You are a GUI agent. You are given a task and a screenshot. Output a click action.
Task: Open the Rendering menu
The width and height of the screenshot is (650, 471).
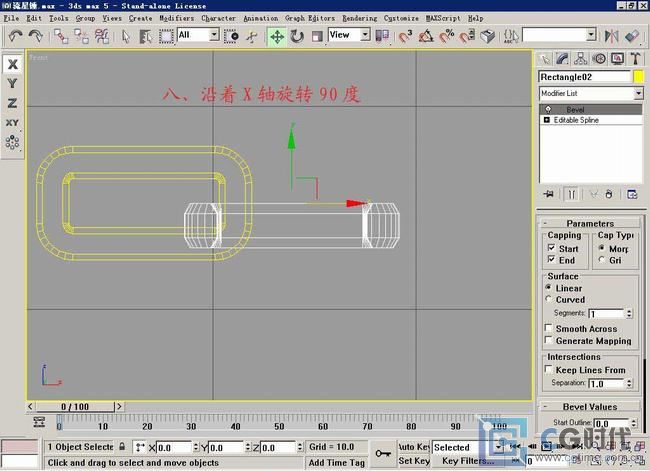pos(359,18)
